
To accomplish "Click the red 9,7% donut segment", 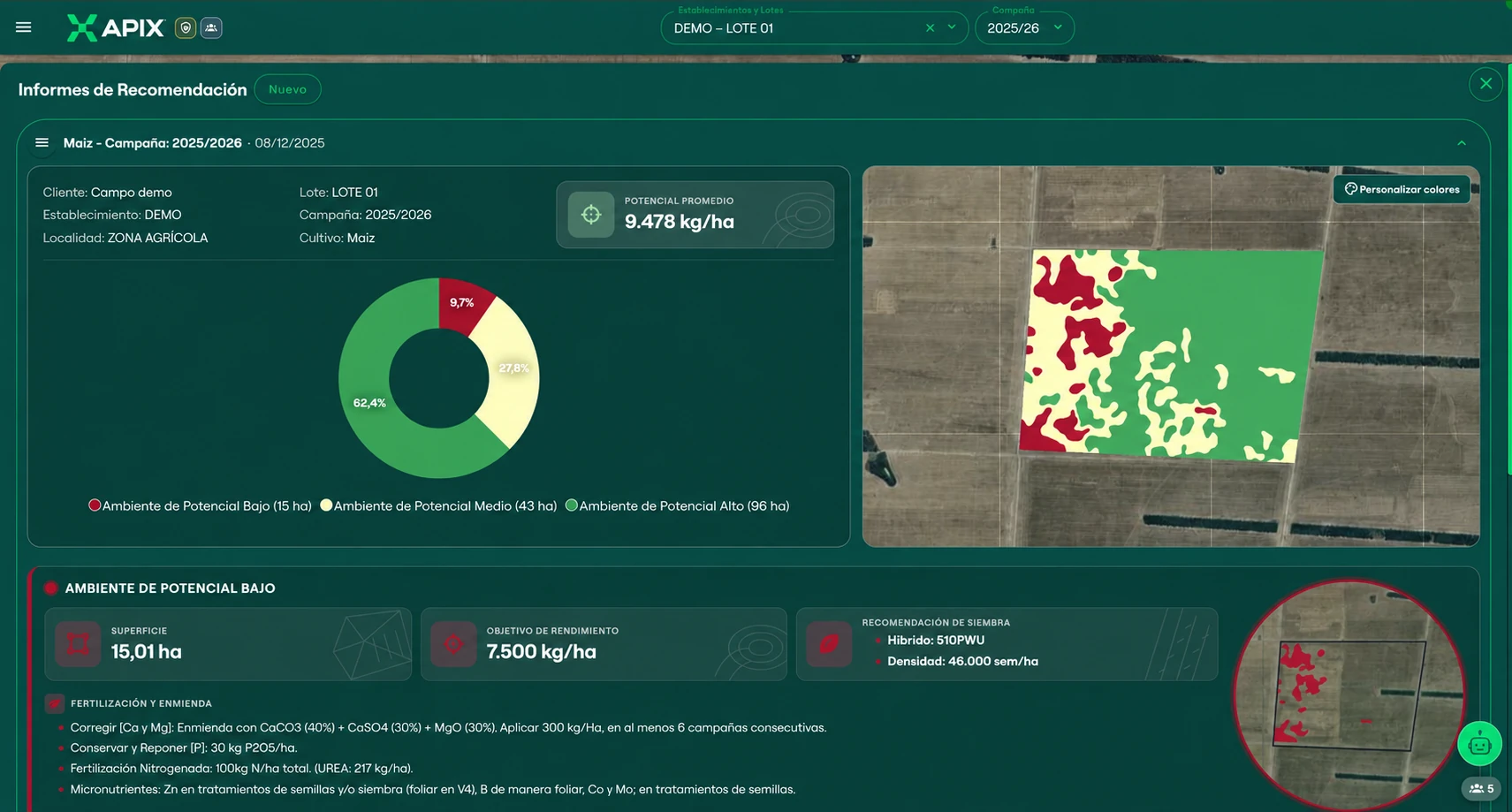I will 460,304.
